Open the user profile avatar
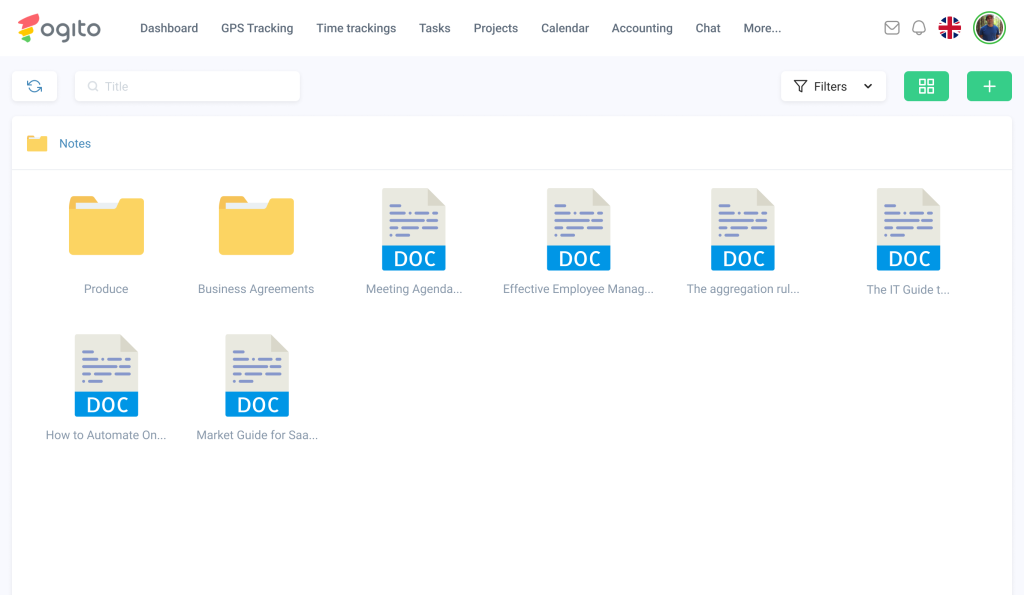The image size is (1024, 595). pos(989,28)
